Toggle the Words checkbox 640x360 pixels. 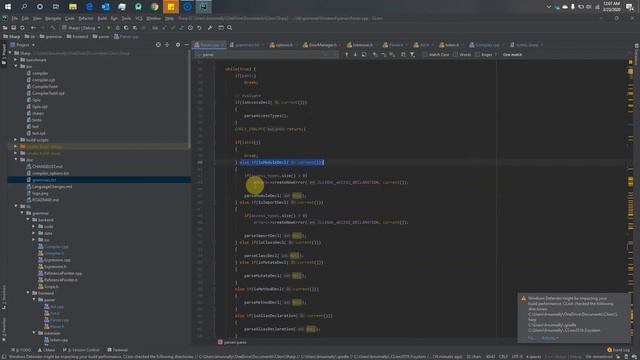[x=456, y=54]
